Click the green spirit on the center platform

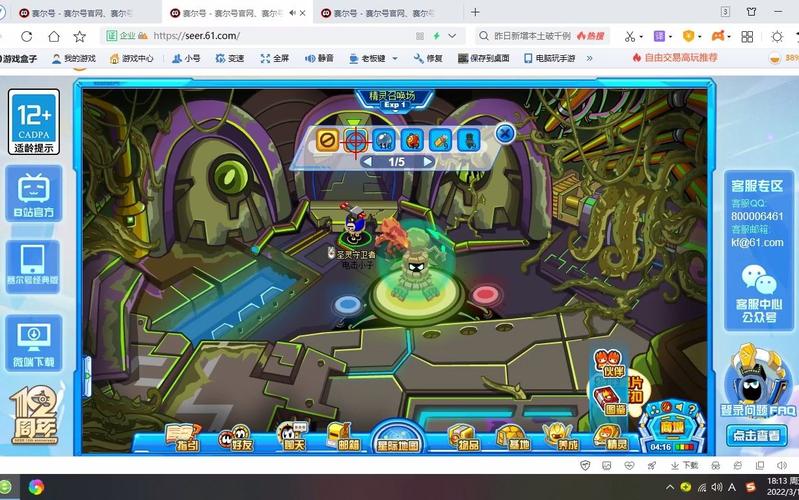(x=417, y=267)
